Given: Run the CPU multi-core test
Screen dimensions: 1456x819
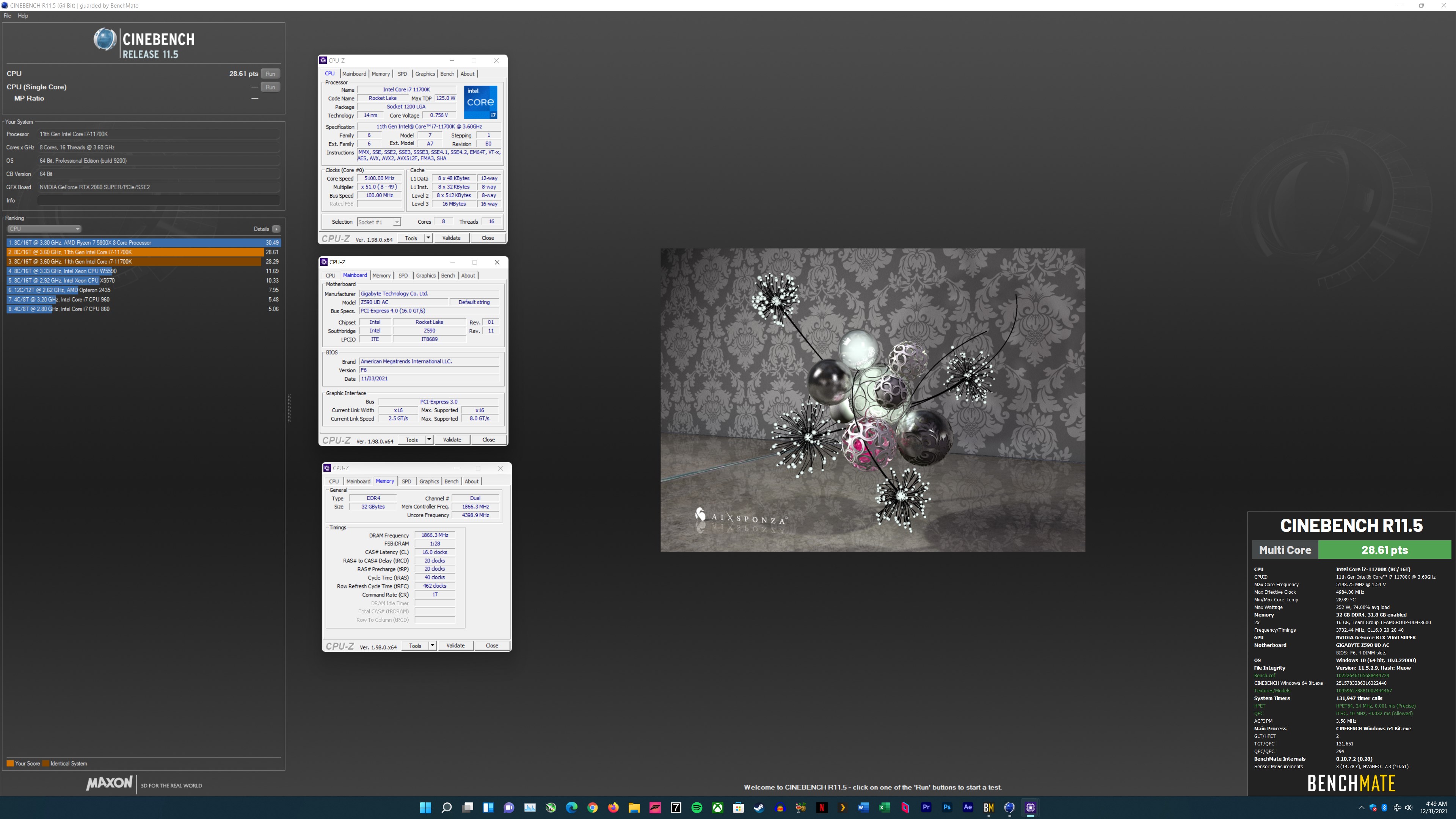Looking at the screenshot, I should tap(271, 74).
